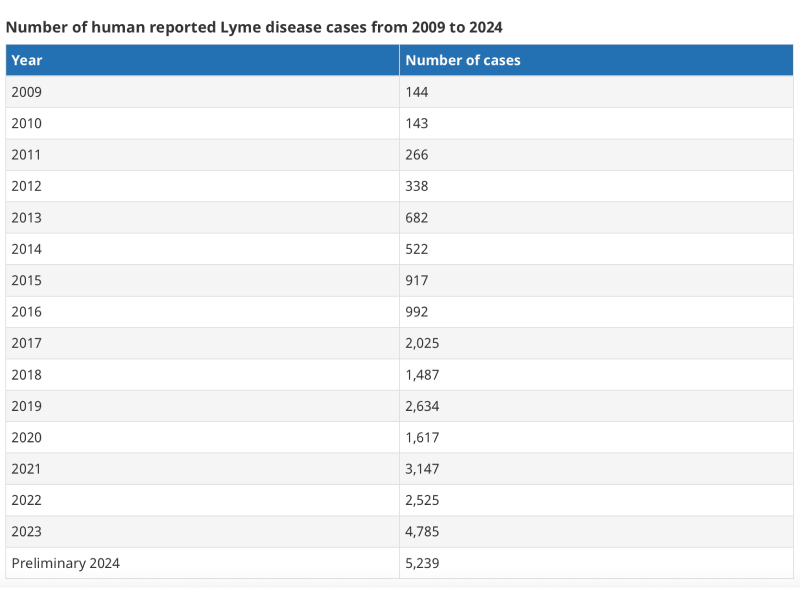The height and width of the screenshot is (600, 800).
Task: Click the 2018 year cell
Action: pos(27,374)
